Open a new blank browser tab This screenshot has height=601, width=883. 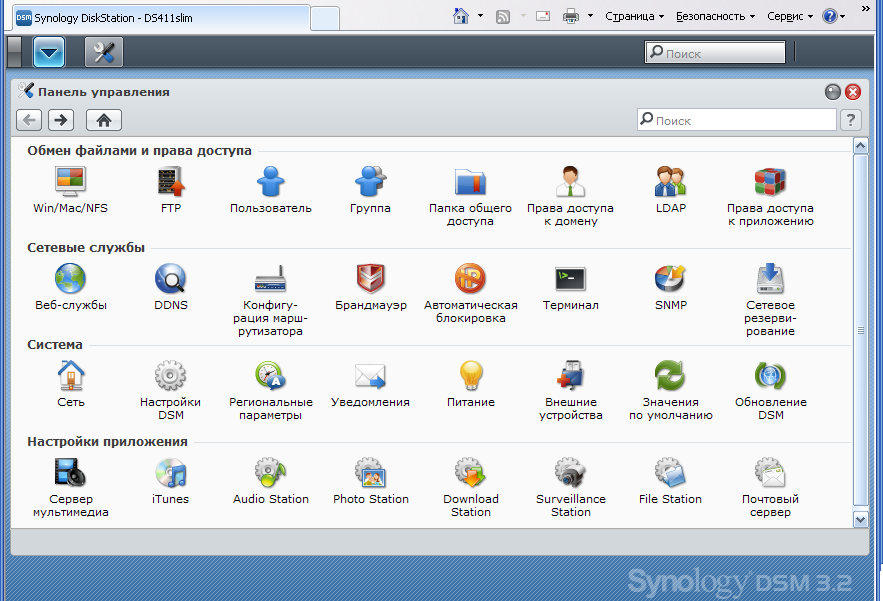point(325,19)
